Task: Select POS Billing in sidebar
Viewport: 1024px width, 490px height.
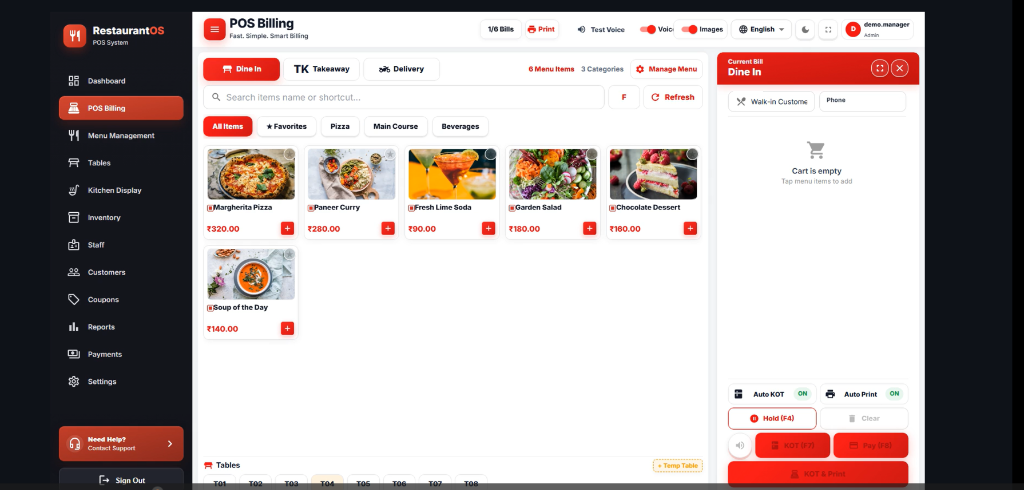Action: pos(121,108)
